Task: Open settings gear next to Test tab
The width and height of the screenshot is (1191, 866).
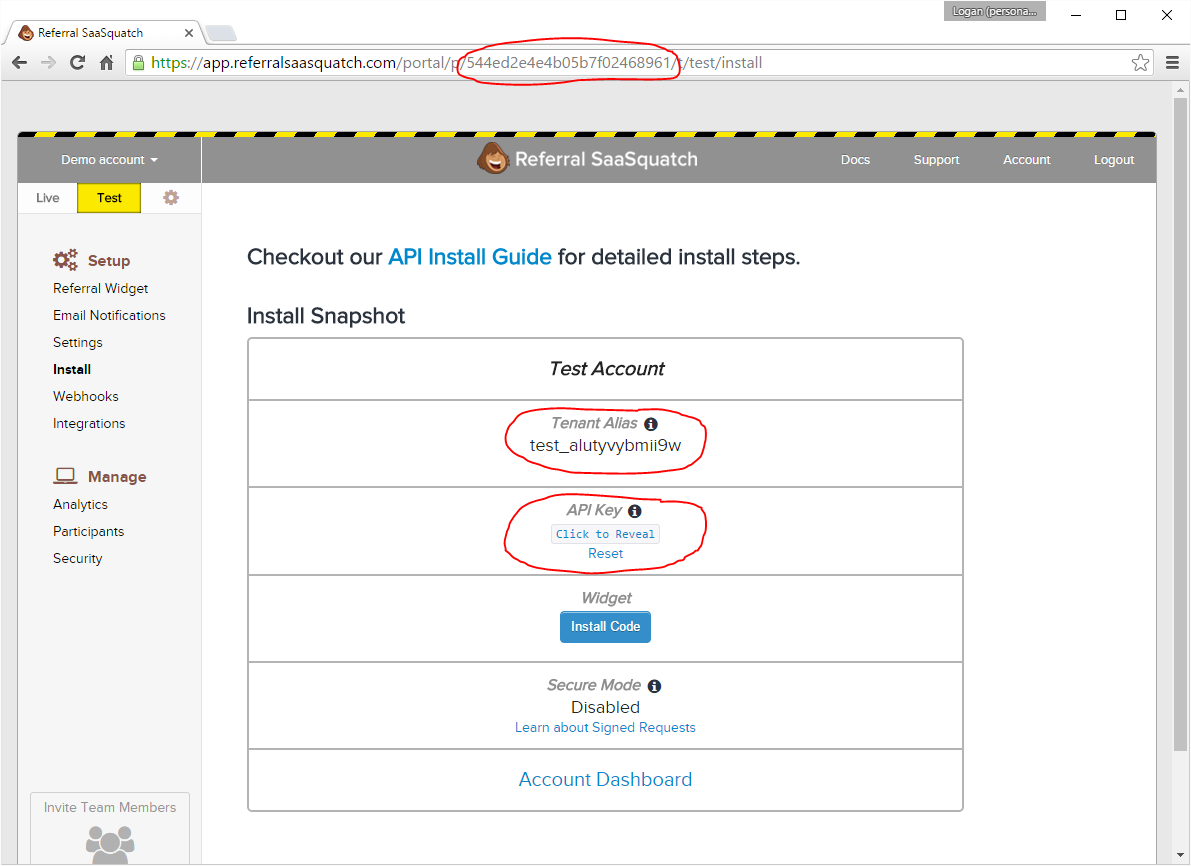Action: (171, 198)
